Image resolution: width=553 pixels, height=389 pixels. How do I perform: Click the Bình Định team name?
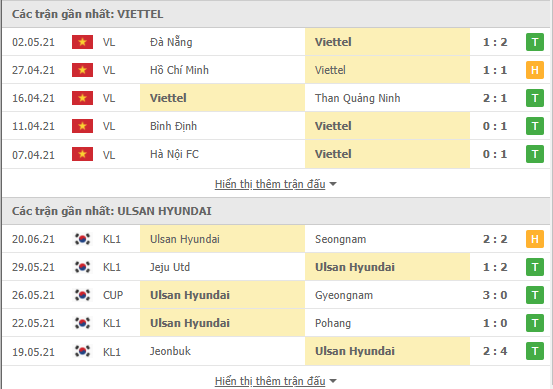173,126
